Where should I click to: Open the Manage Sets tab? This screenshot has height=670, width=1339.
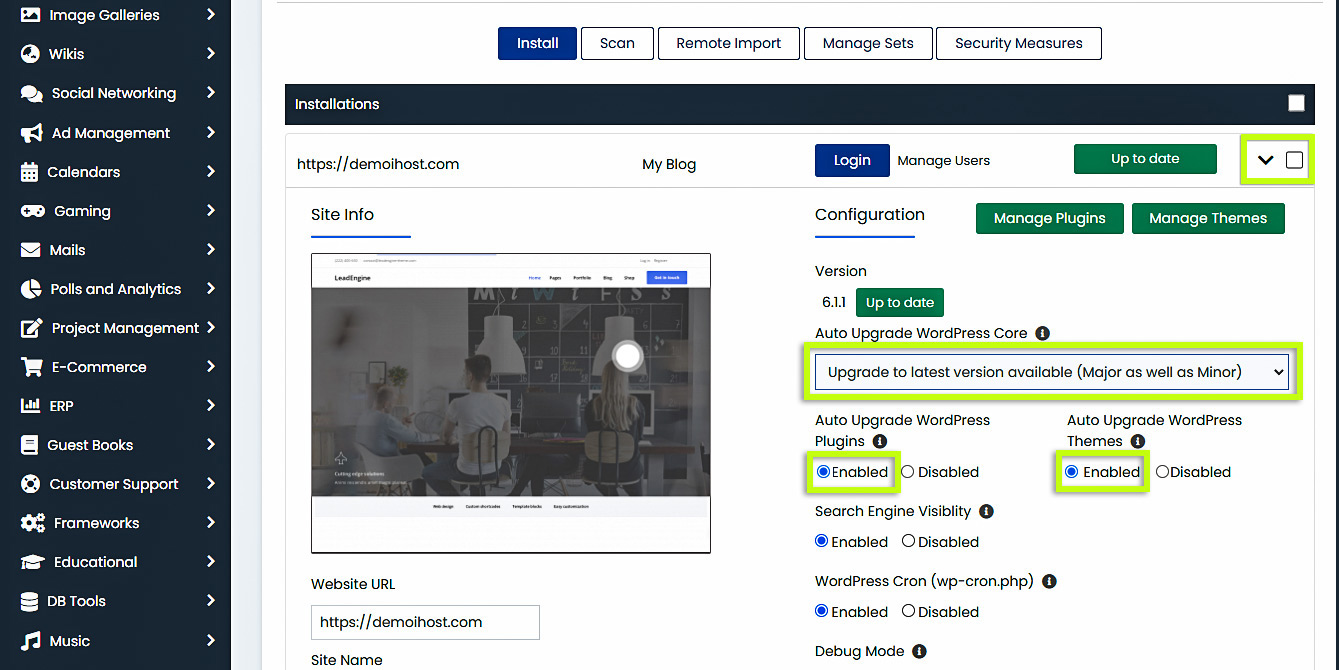[x=868, y=43]
